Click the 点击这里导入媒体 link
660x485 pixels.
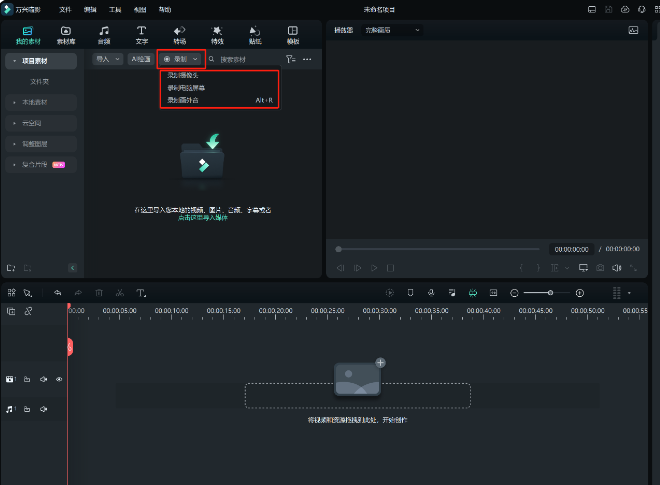(203, 217)
